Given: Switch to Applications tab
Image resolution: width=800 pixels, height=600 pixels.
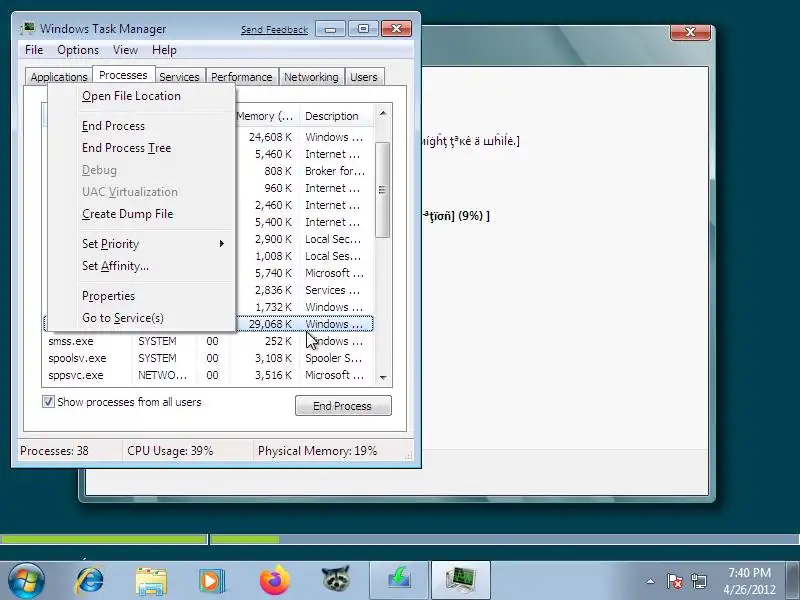Looking at the screenshot, I should coord(59,77).
